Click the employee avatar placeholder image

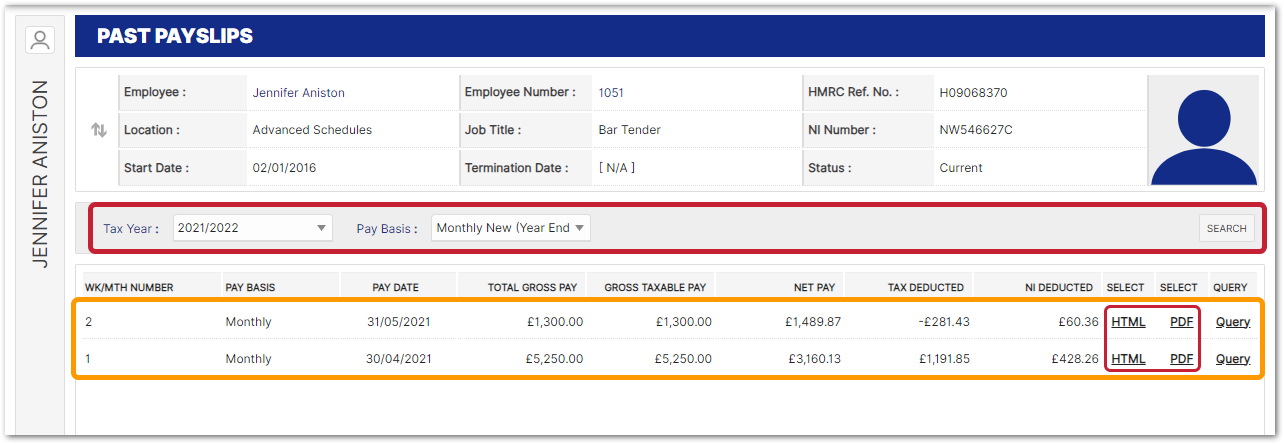1202,131
